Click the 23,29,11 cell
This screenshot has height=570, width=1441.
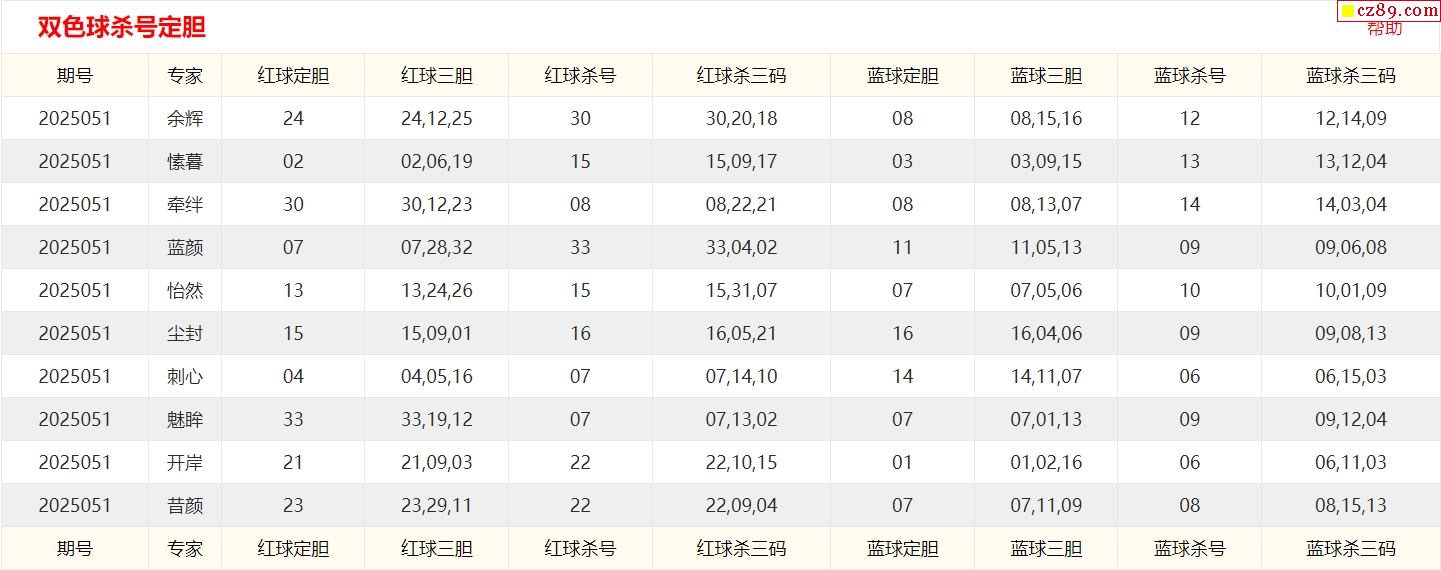pyautogui.click(x=437, y=506)
